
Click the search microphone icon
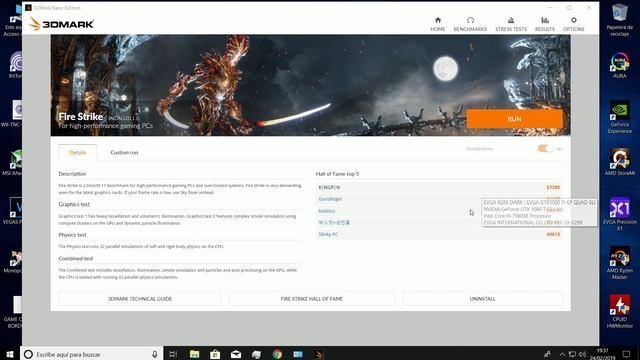pyautogui.click(x=155, y=354)
